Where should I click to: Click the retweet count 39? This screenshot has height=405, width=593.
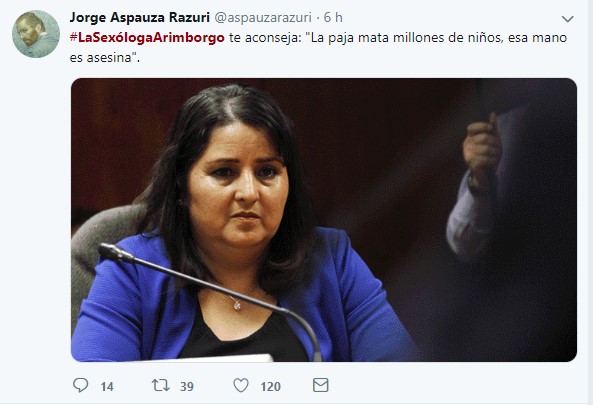pyautogui.click(x=187, y=386)
